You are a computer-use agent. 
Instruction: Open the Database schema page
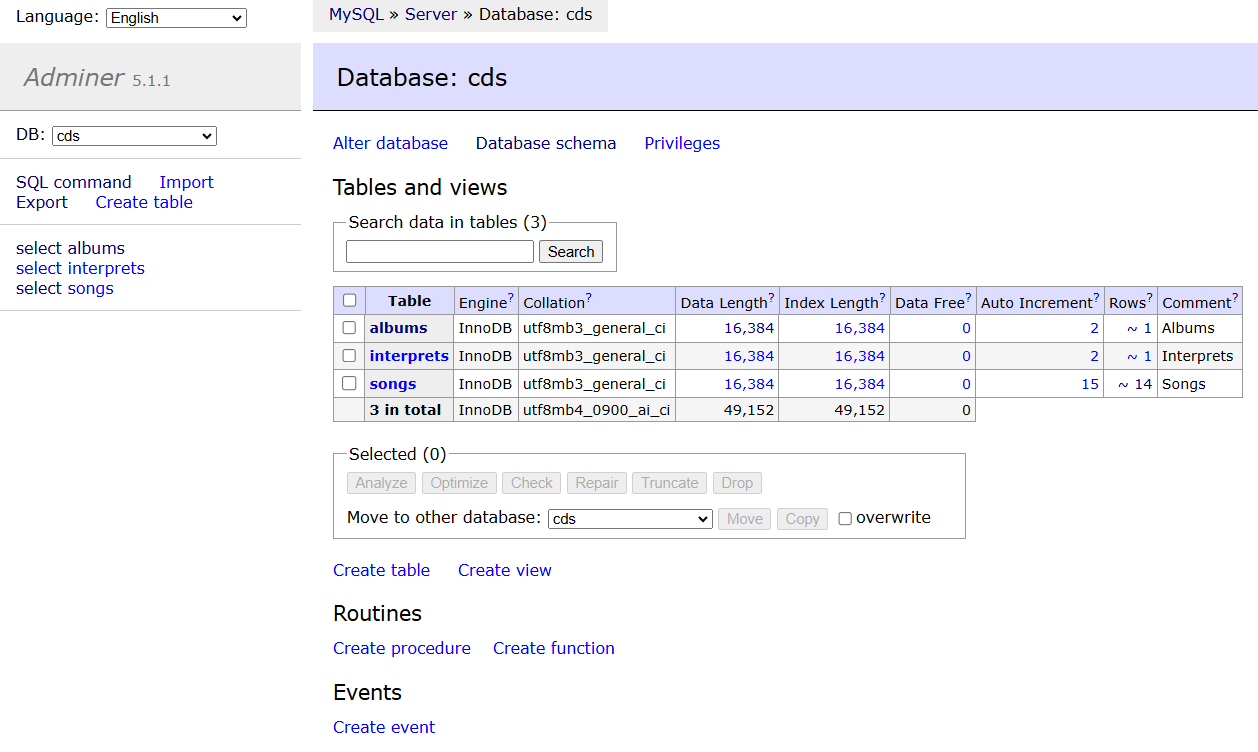(x=545, y=143)
